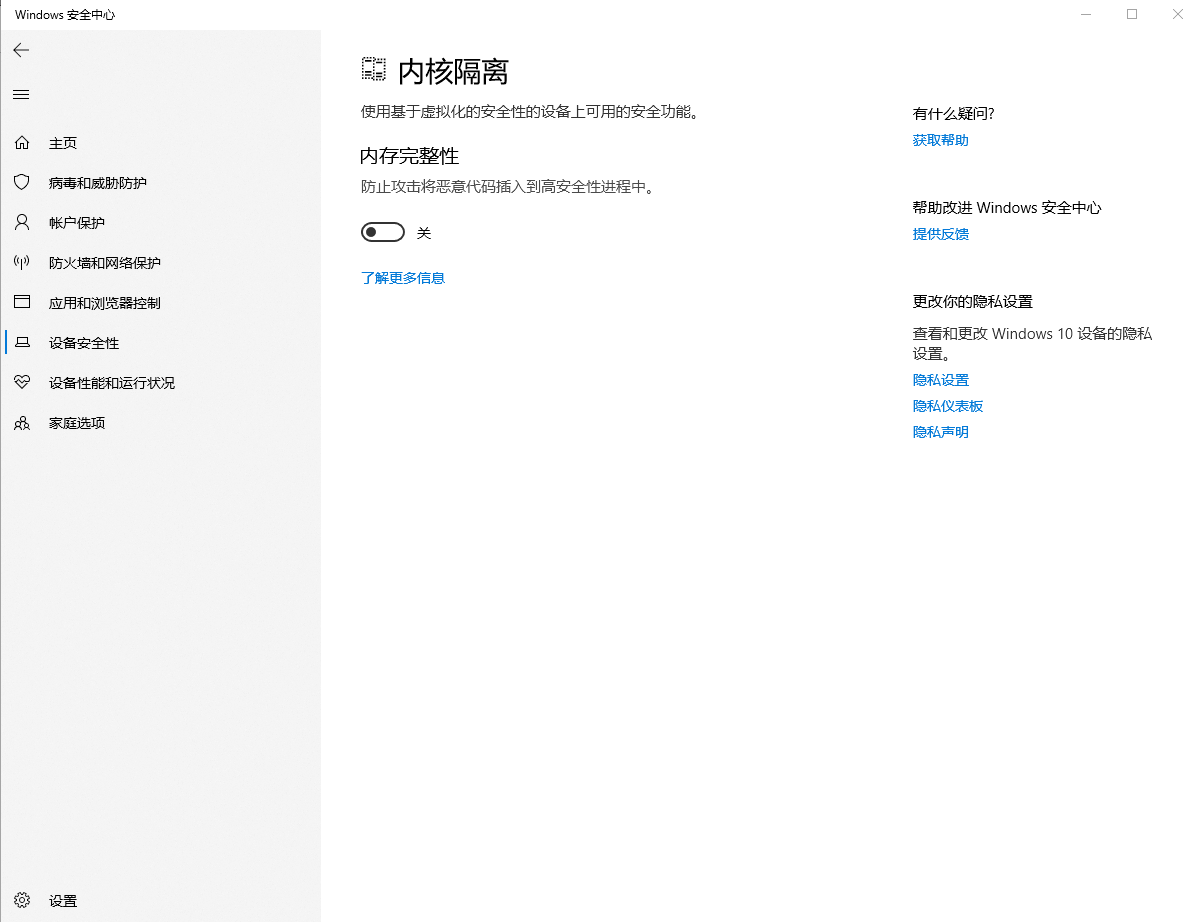The width and height of the screenshot is (1198, 922).
Task: Click the 提供反馈 link
Action: tap(941, 234)
